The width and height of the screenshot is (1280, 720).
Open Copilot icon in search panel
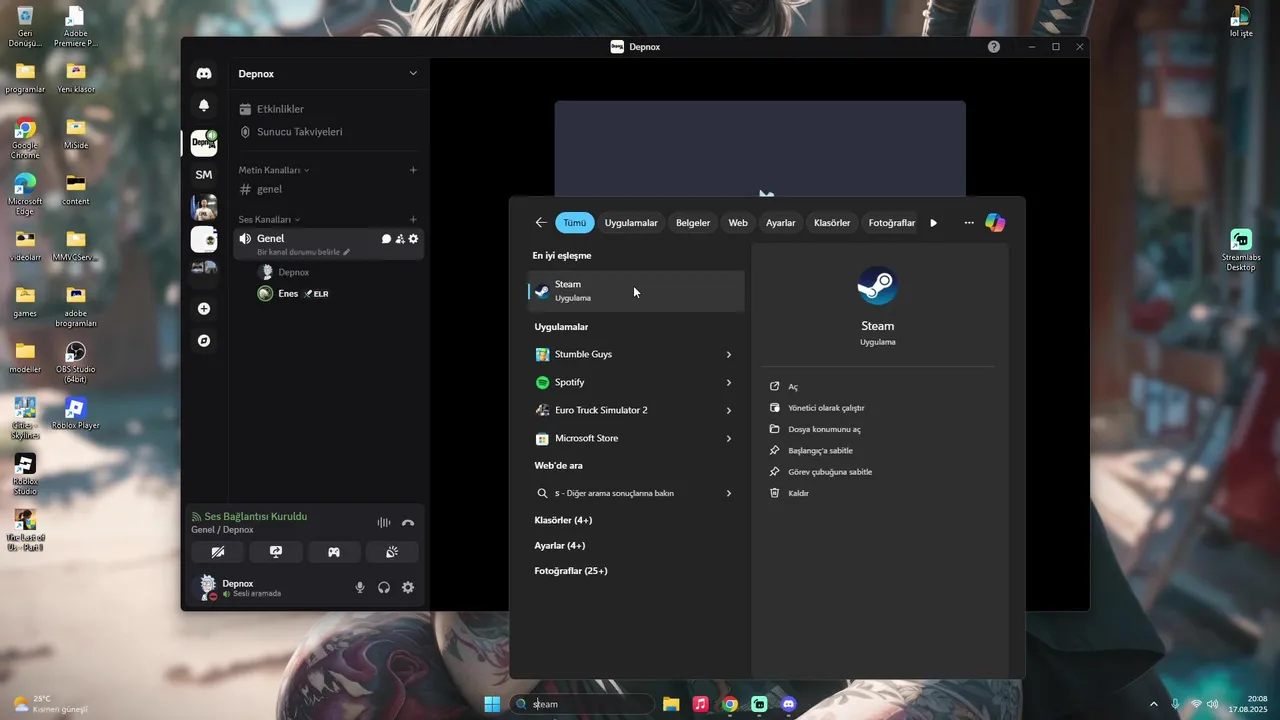coord(995,223)
